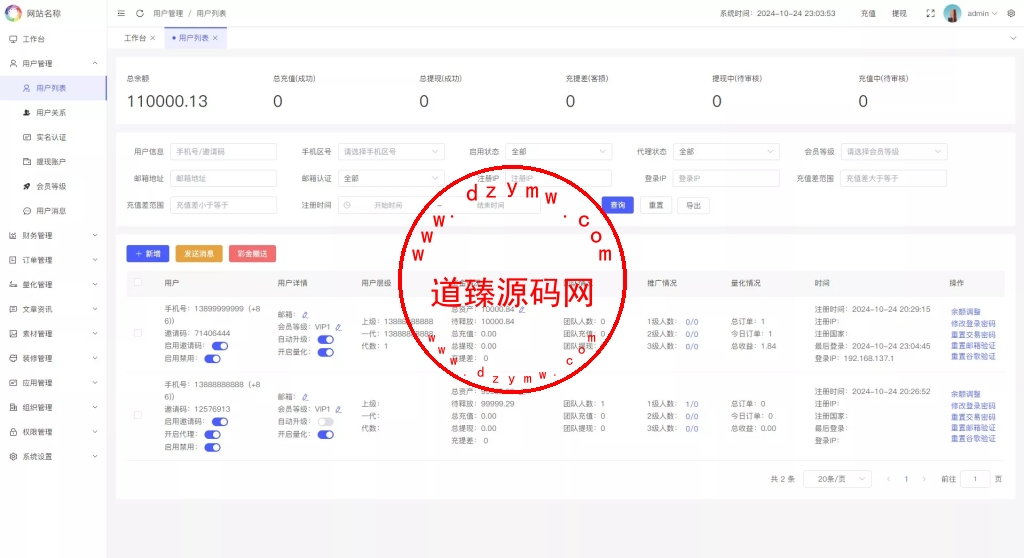Open 工作台 in the sidebar
Screen dimensions: 1024x558
(54, 39)
